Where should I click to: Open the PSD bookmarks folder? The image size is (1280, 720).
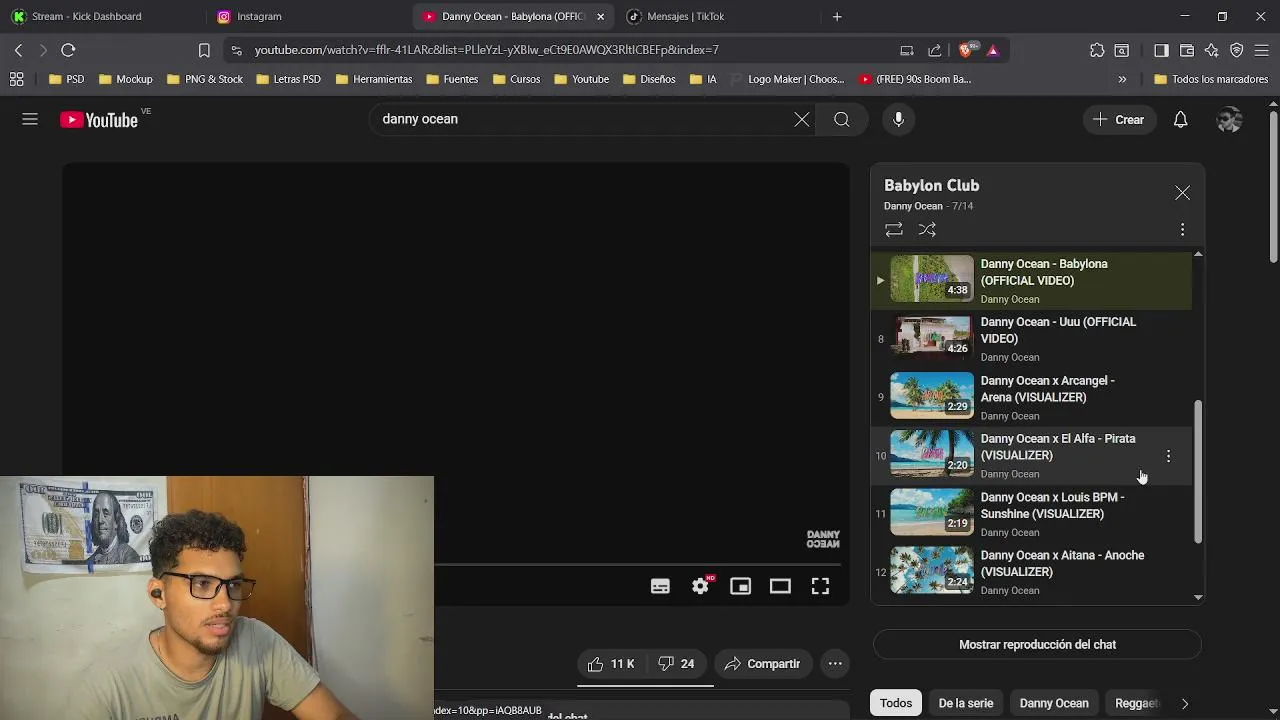[x=66, y=79]
